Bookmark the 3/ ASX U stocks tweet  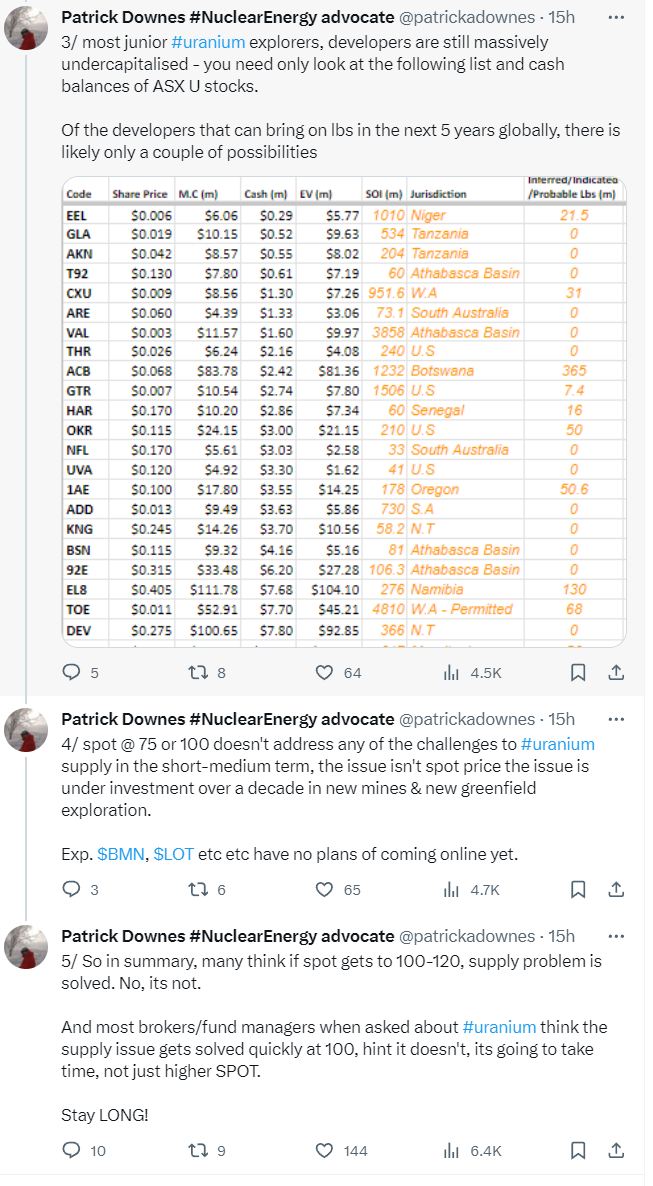click(578, 673)
